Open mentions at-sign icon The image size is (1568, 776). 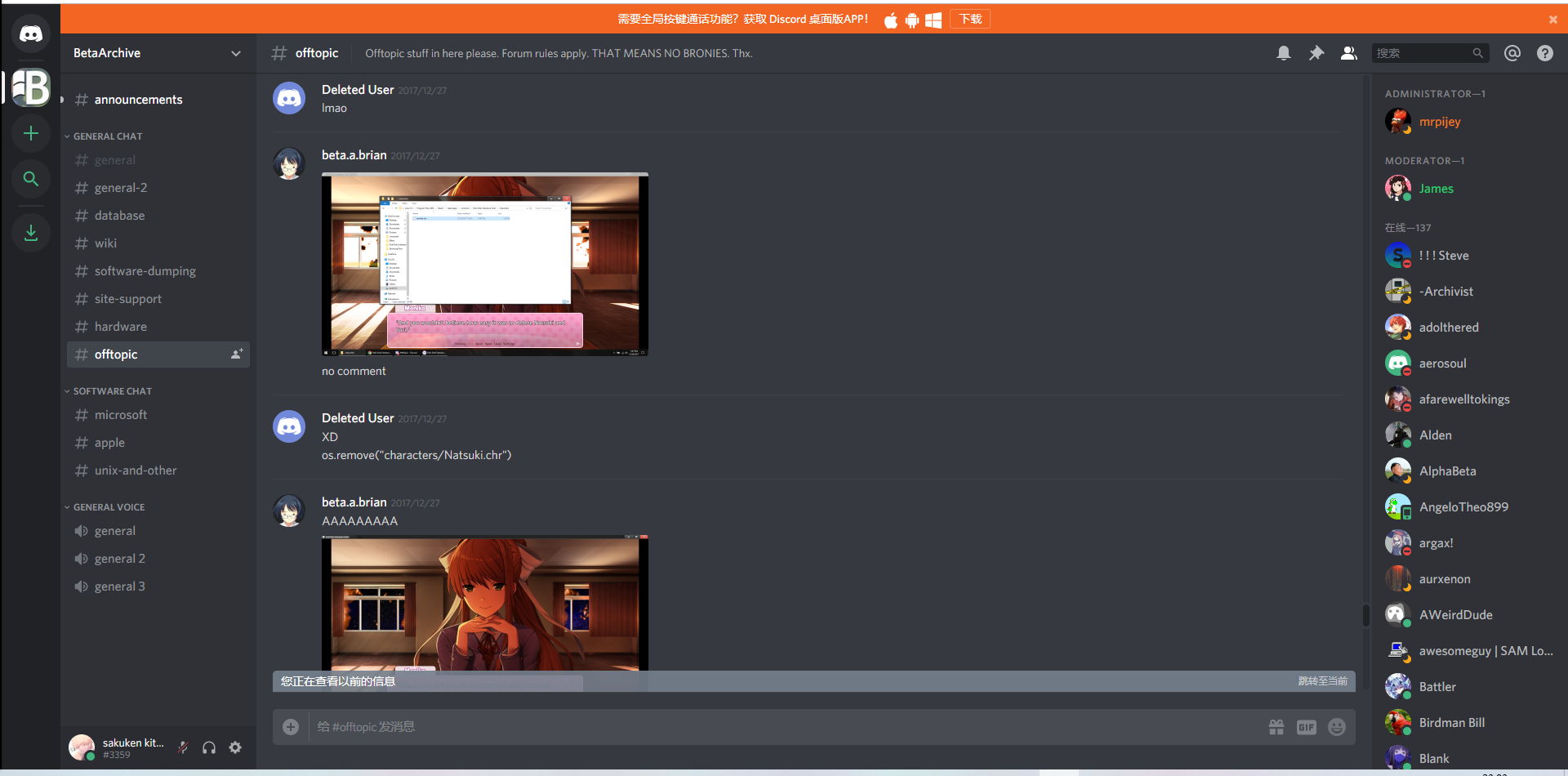click(1512, 53)
